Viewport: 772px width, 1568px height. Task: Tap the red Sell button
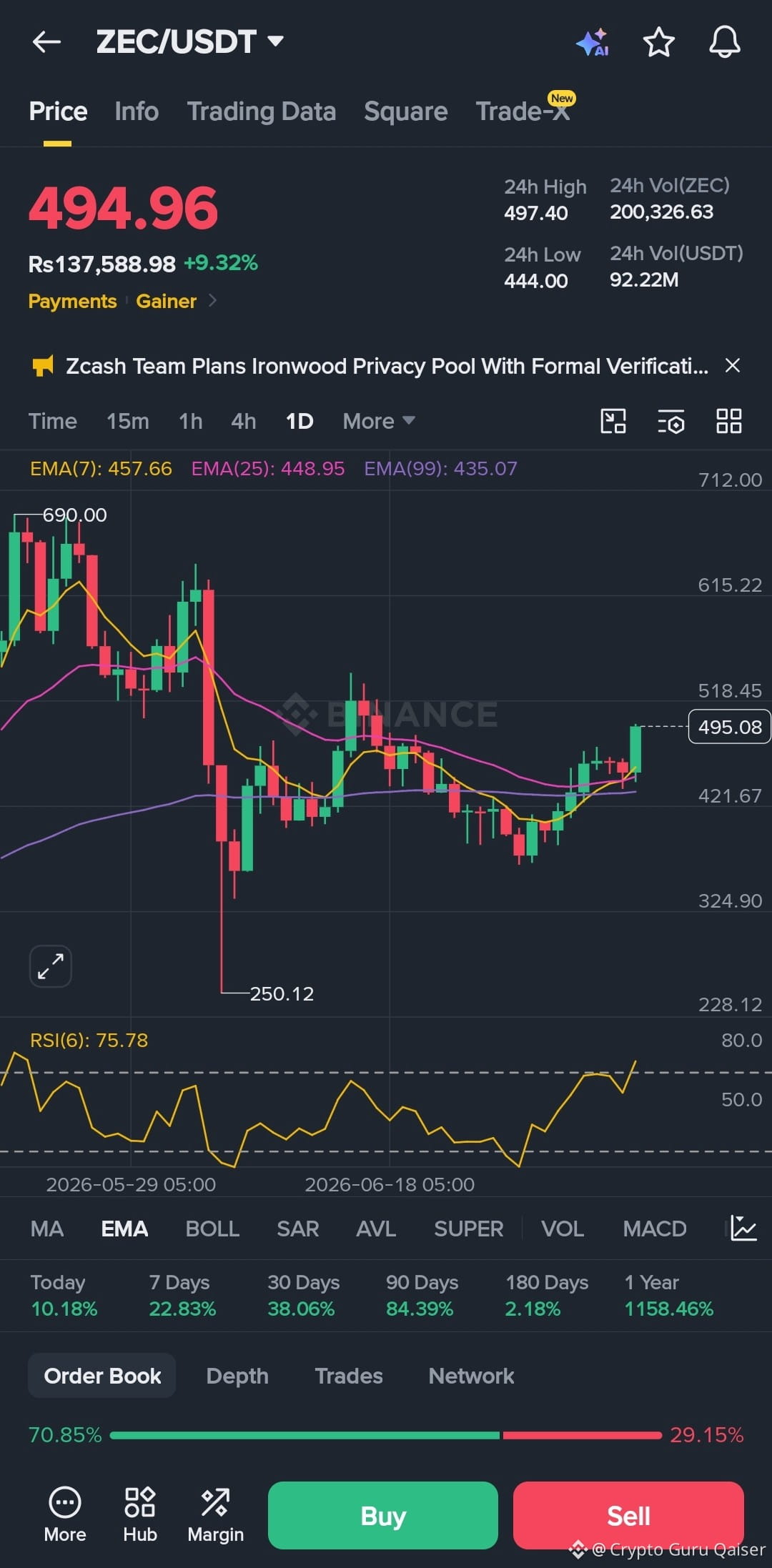point(628,1515)
